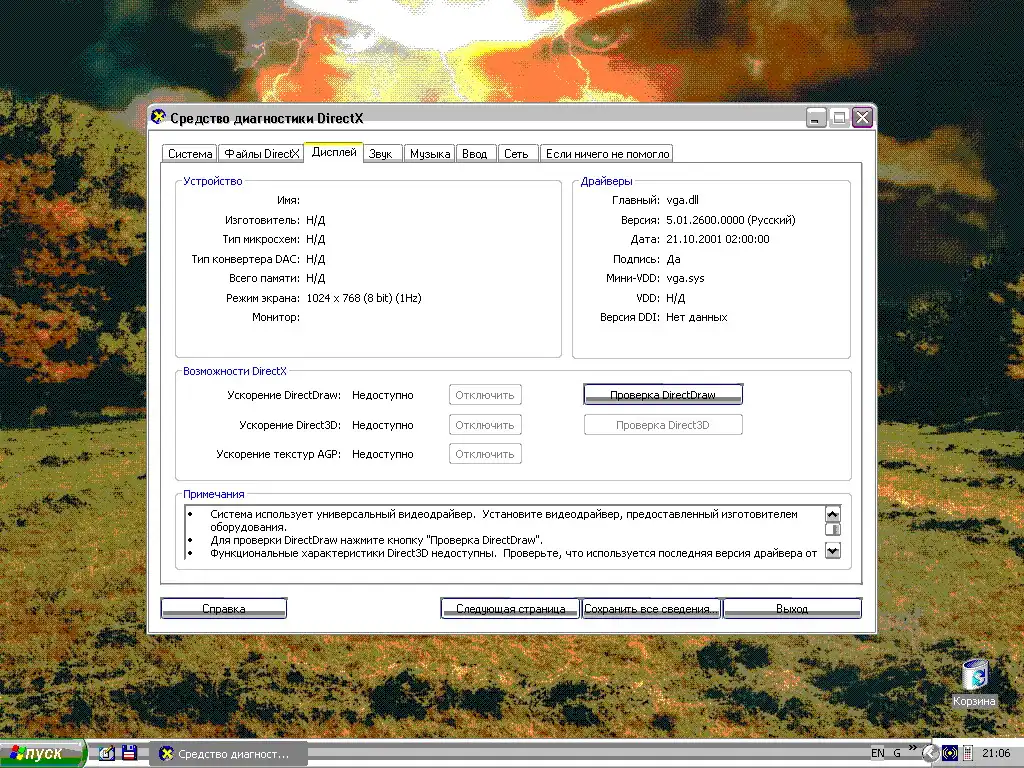Click the round tray icon beside the arrow
The width and height of the screenshot is (1024, 768).
949,753
